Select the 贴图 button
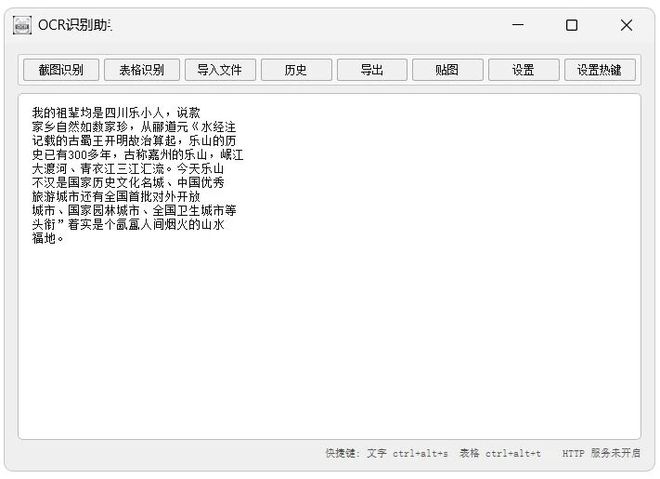The height and width of the screenshot is (479, 660). tap(447, 70)
